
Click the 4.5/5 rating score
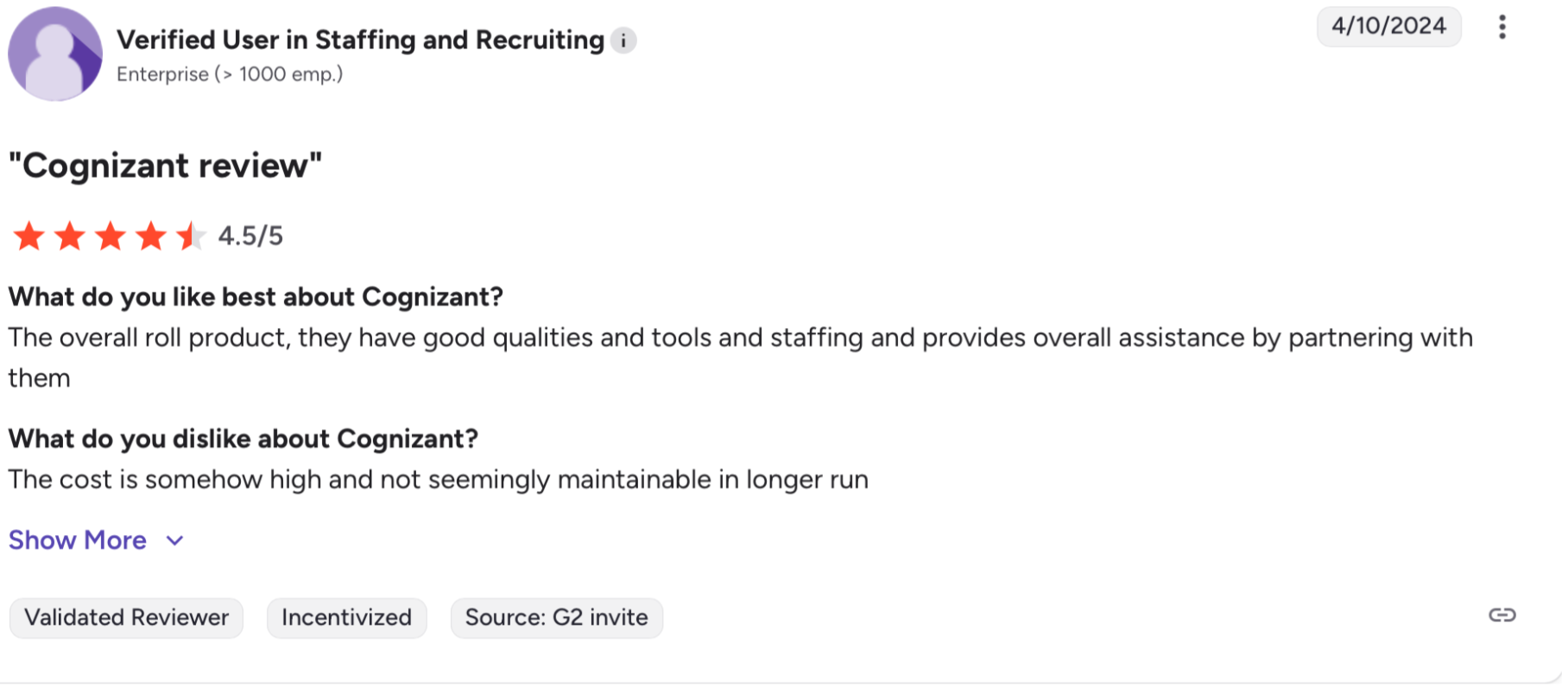[250, 236]
